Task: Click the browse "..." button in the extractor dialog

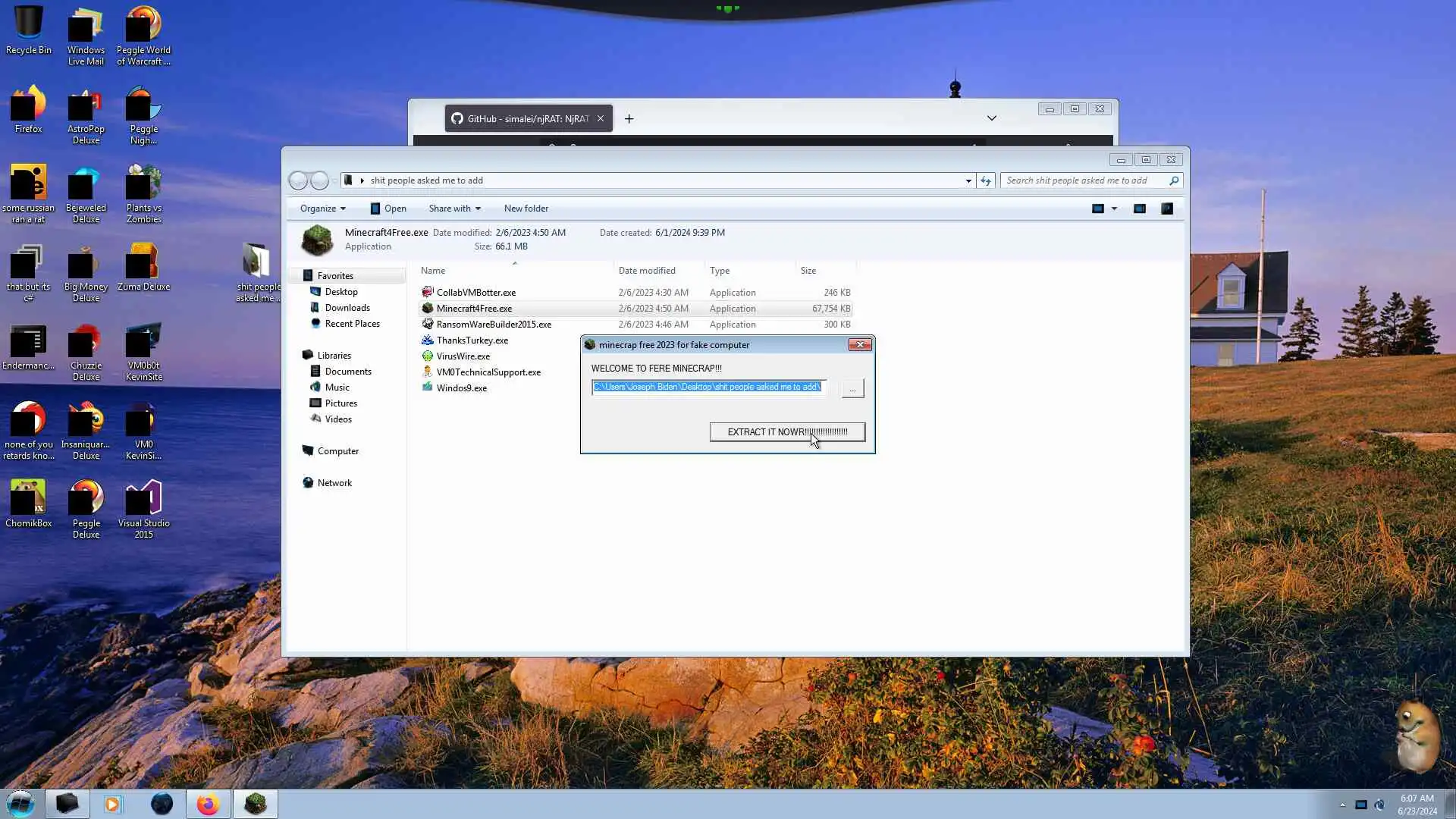Action: 852,388
